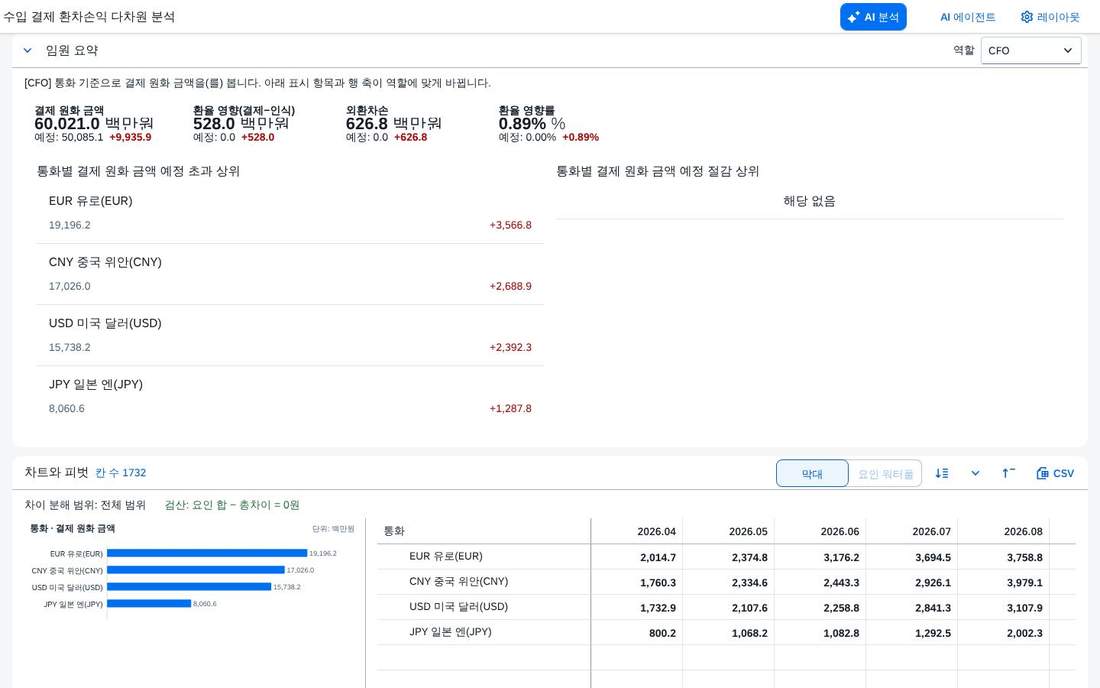This screenshot has height=688, width=1100.
Task: Click the 외환차손 626.8 KPI
Action: [394, 123]
